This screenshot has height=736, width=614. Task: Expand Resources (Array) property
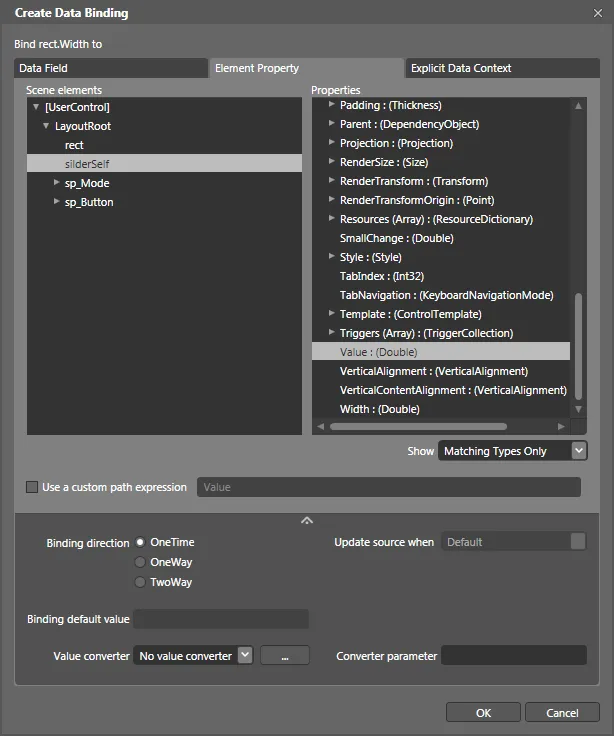pos(331,218)
